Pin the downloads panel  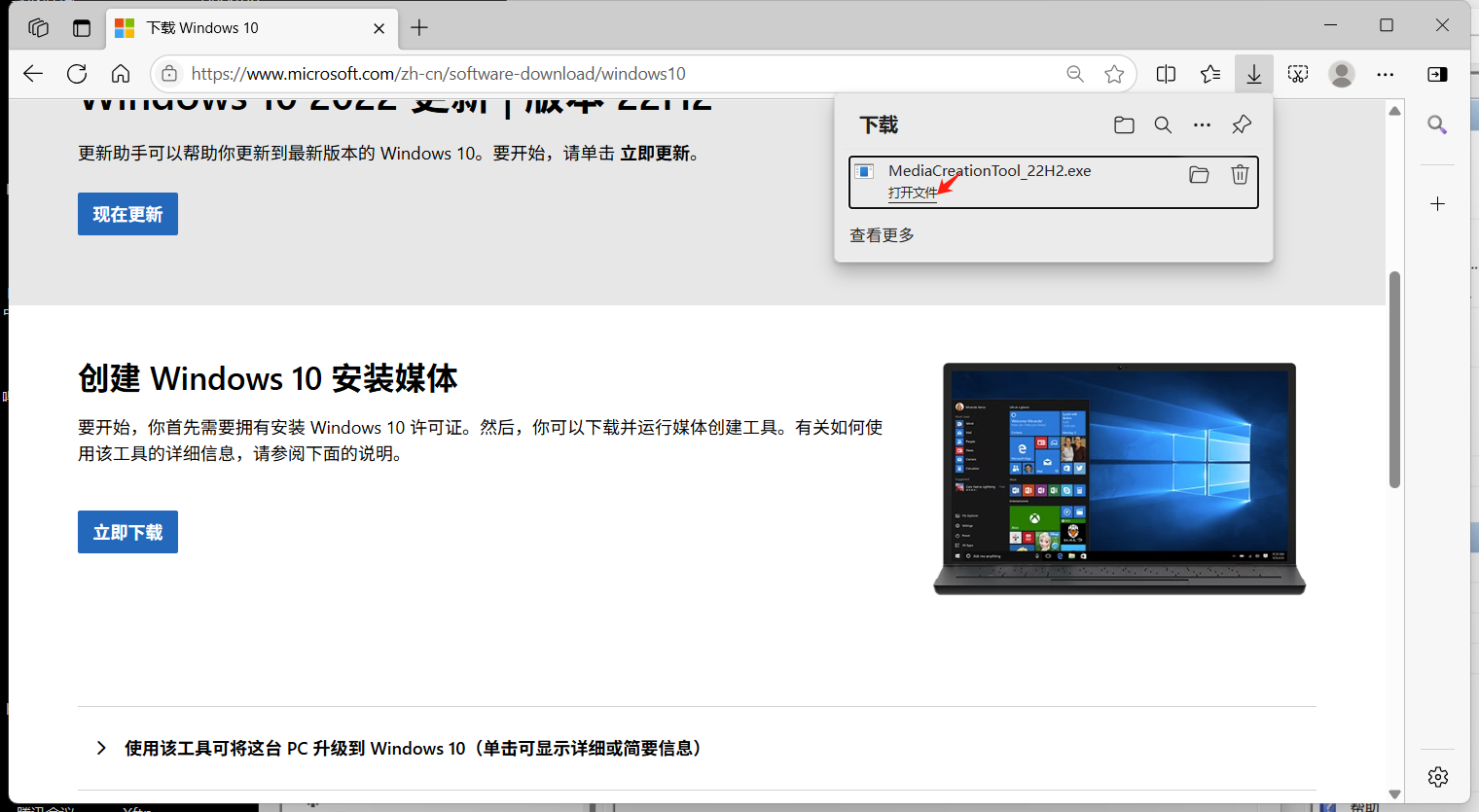[1242, 124]
